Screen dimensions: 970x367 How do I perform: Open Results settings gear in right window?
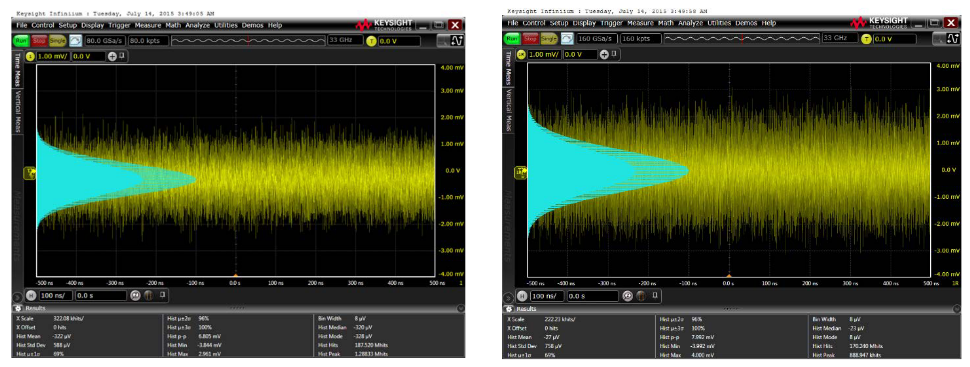[x=510, y=308]
